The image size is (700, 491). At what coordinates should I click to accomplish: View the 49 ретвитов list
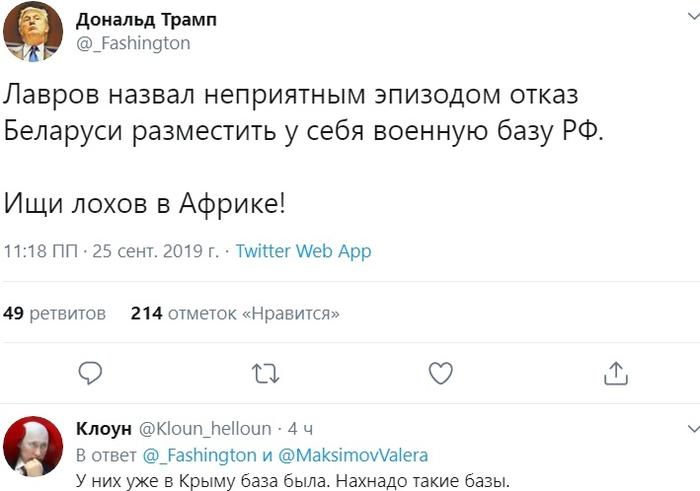[55, 313]
